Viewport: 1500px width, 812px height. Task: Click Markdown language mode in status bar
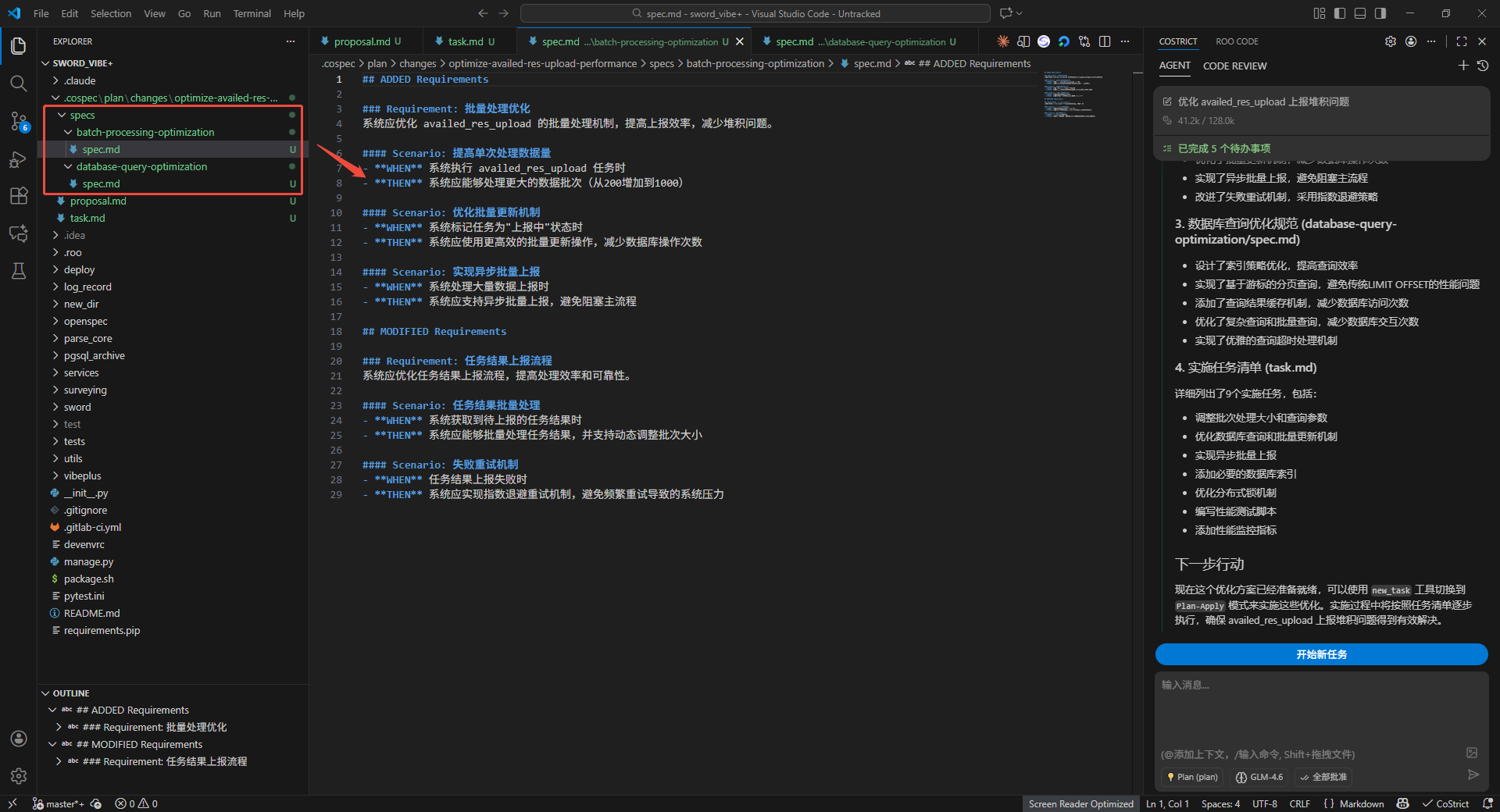[1361, 803]
